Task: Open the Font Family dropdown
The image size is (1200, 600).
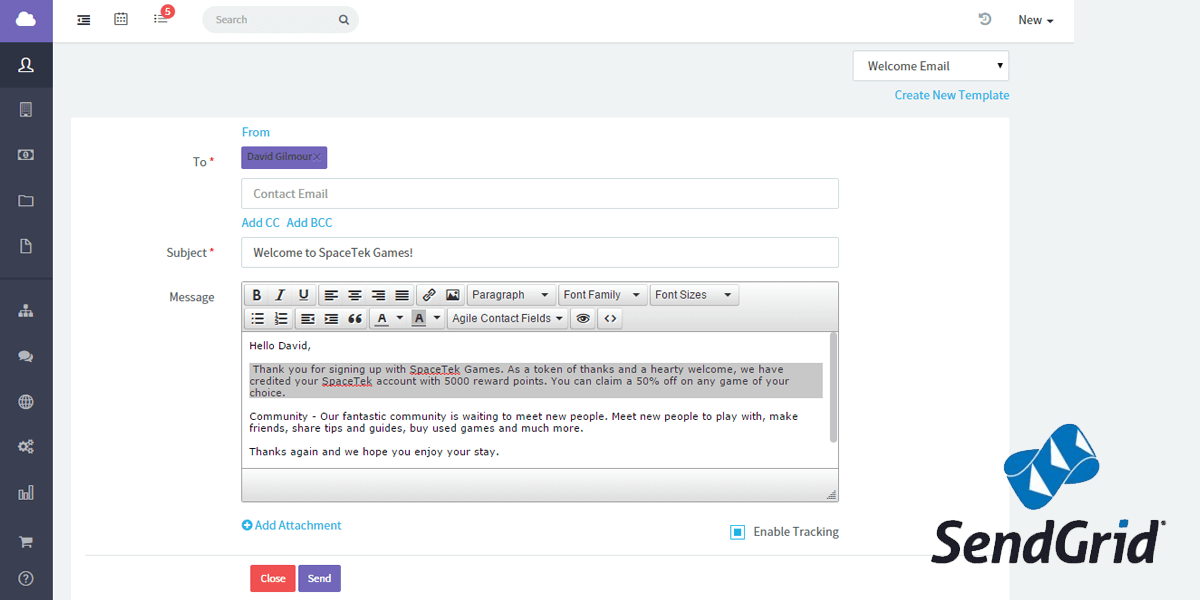Action: point(602,294)
